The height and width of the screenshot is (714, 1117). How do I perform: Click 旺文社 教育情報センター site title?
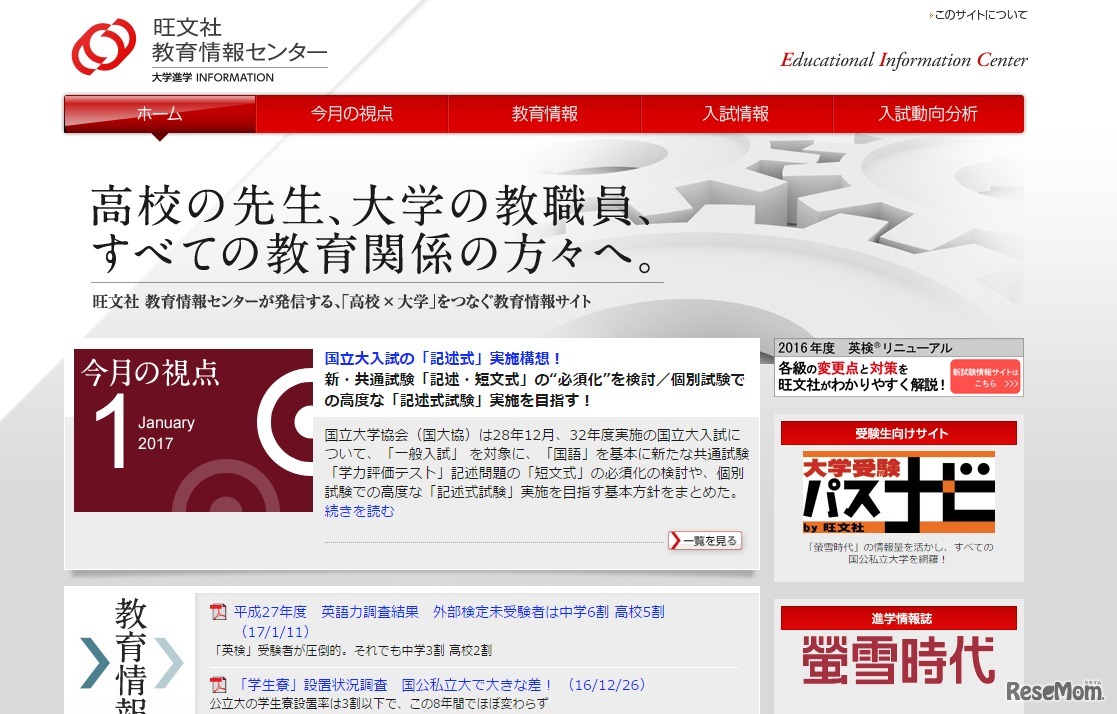click(x=239, y=40)
